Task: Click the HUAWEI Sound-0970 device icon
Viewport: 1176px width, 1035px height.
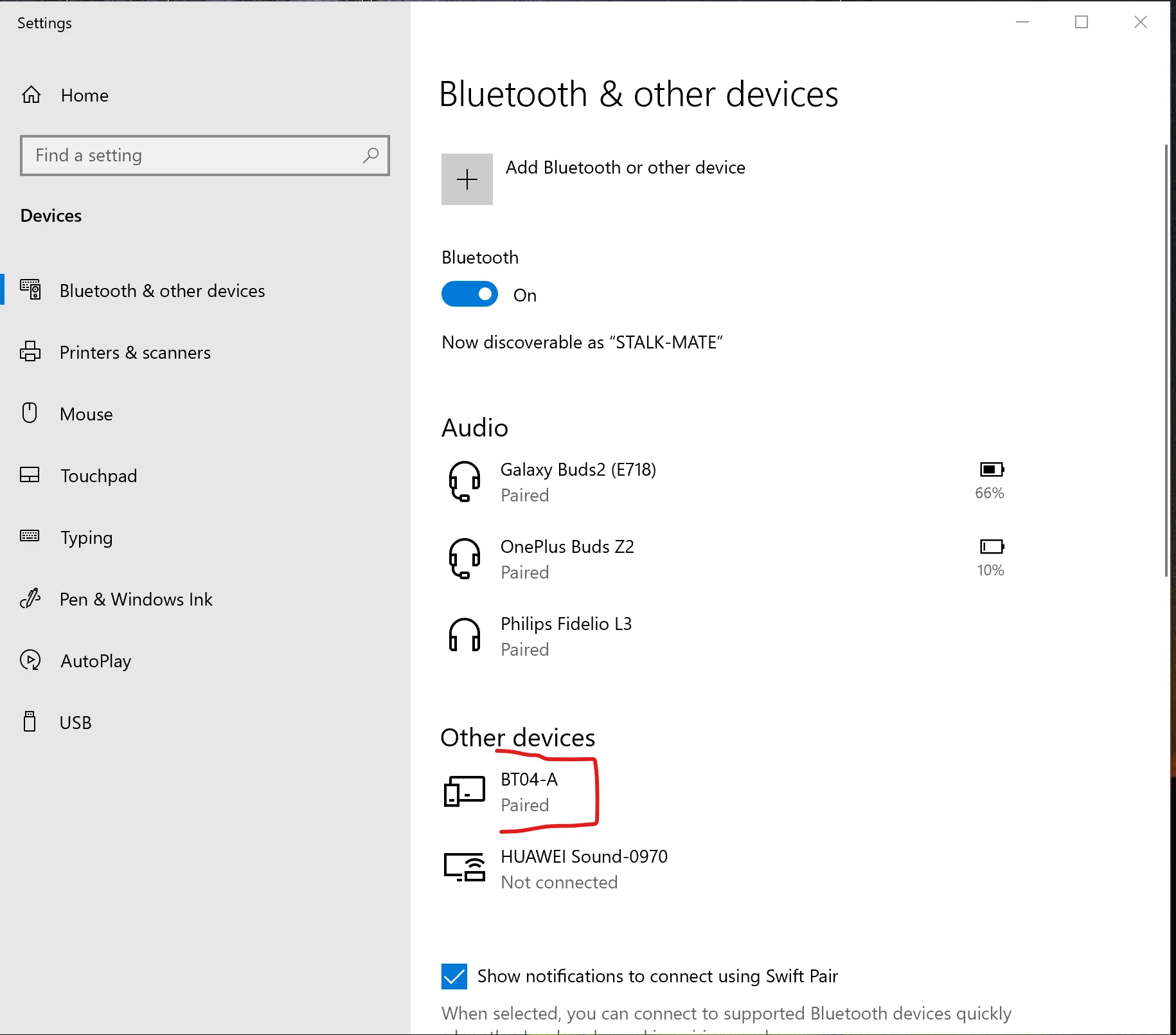Action: 464,867
